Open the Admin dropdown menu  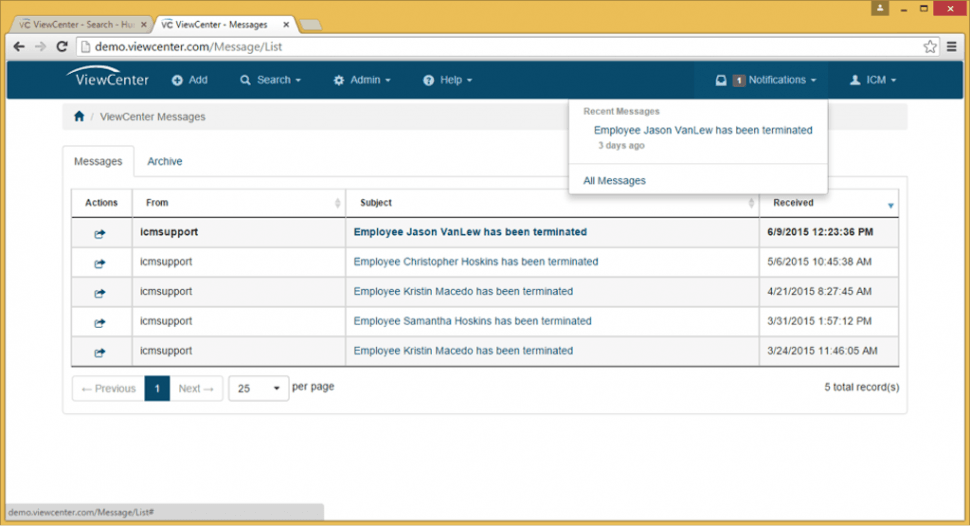click(x=362, y=80)
